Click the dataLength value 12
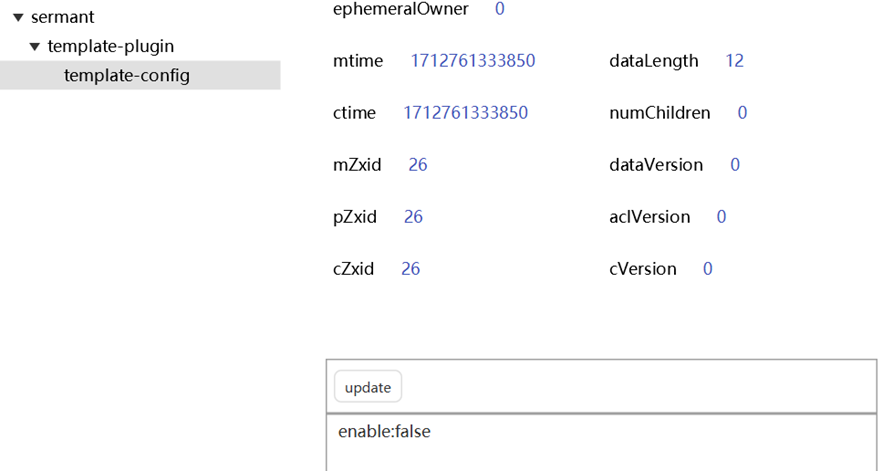883x471 pixels. coord(734,61)
